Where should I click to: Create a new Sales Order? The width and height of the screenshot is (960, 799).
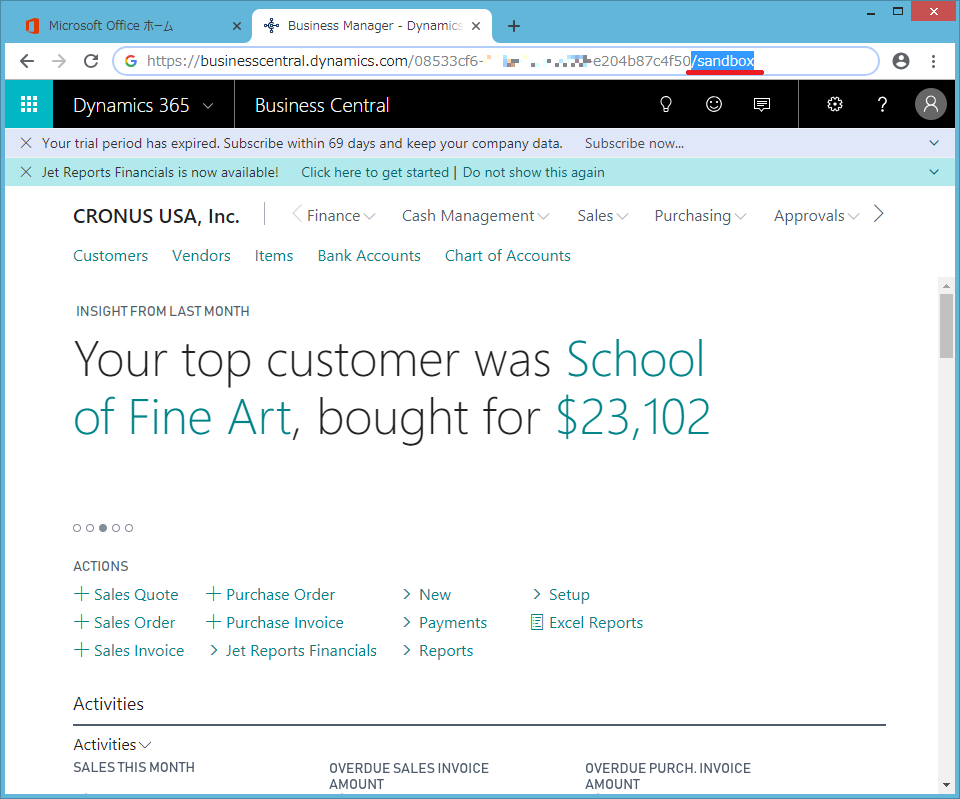point(124,623)
